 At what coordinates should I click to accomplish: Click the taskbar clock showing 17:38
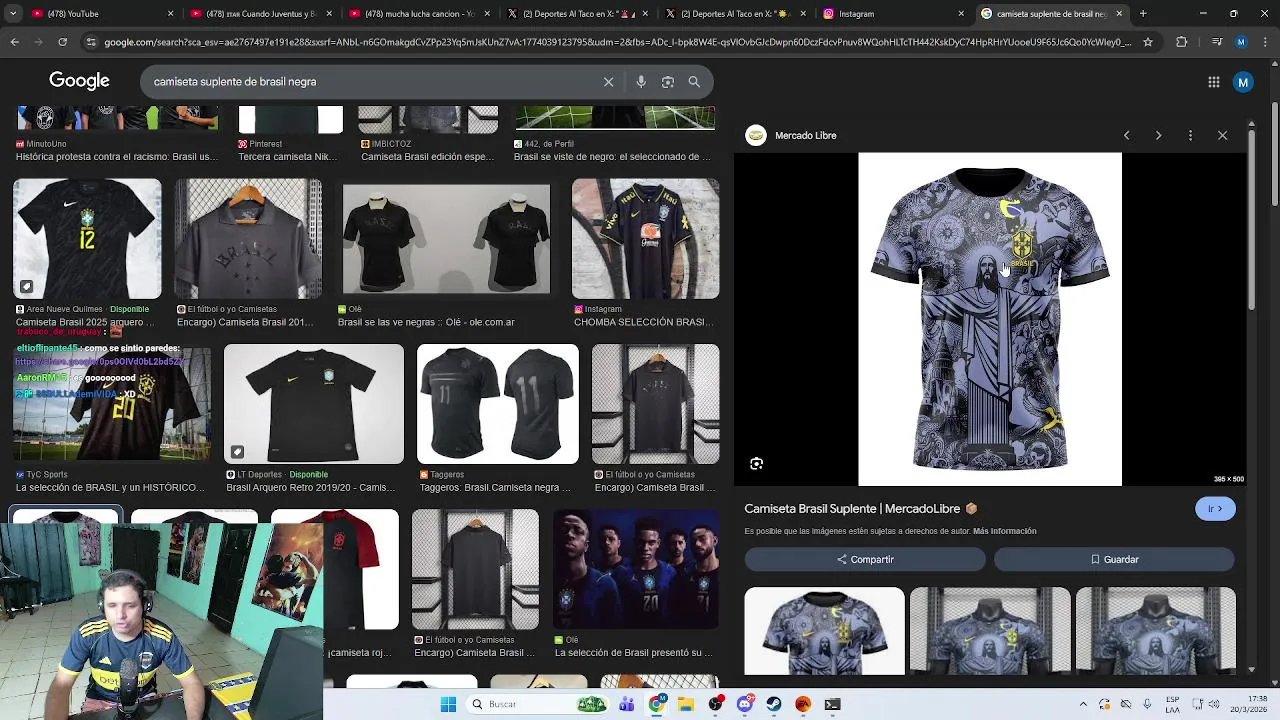tap(1244, 704)
